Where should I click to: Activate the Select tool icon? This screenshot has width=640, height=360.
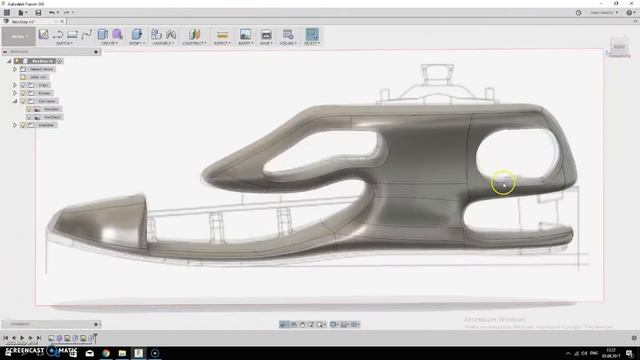312,34
